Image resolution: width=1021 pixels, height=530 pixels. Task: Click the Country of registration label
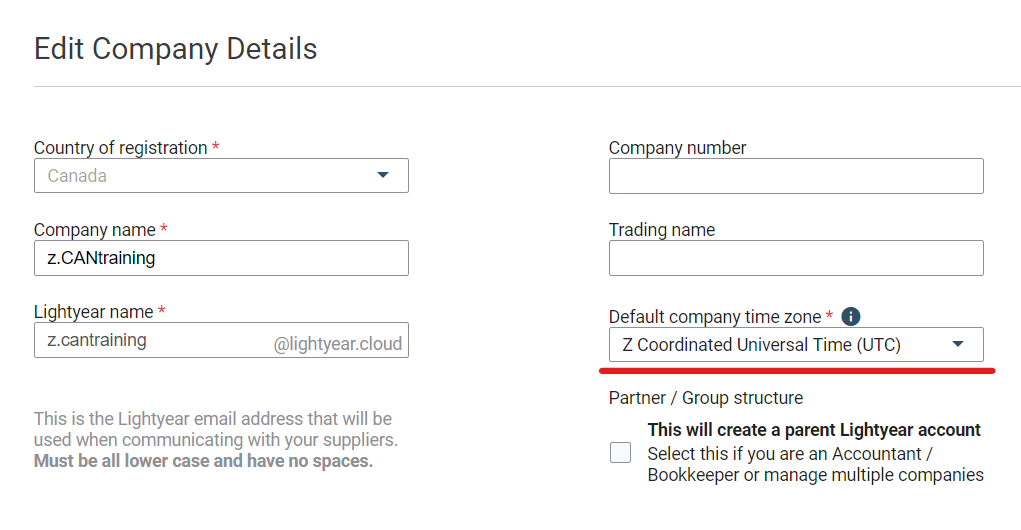(120, 148)
